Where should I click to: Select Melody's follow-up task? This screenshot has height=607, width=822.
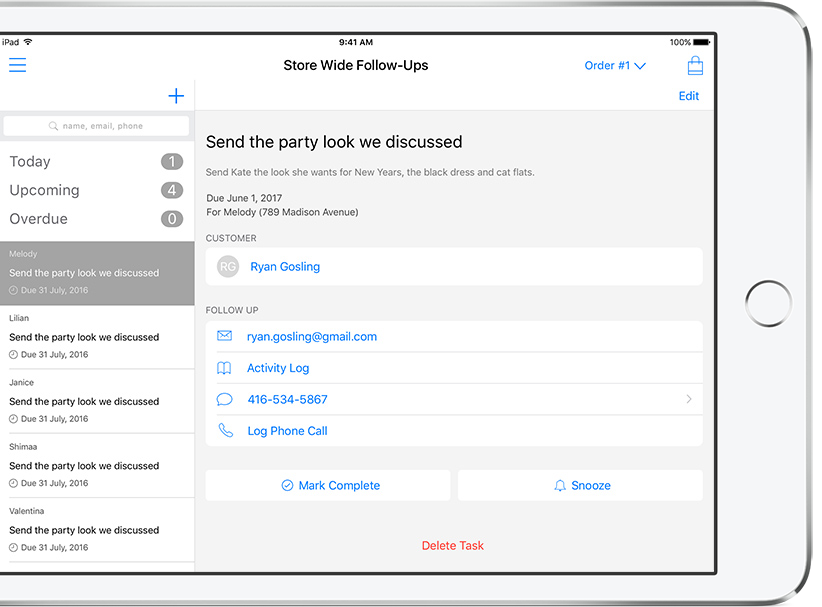[97, 273]
